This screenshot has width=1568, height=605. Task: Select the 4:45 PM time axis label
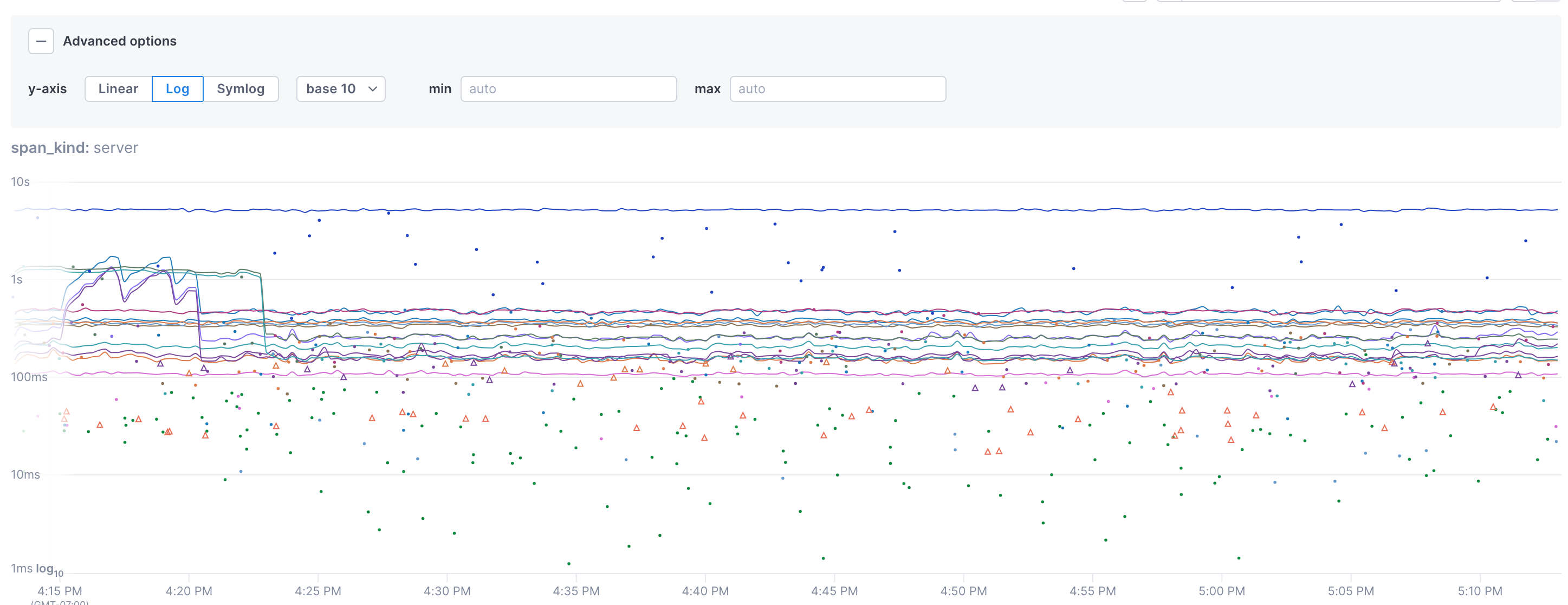pyautogui.click(x=834, y=591)
